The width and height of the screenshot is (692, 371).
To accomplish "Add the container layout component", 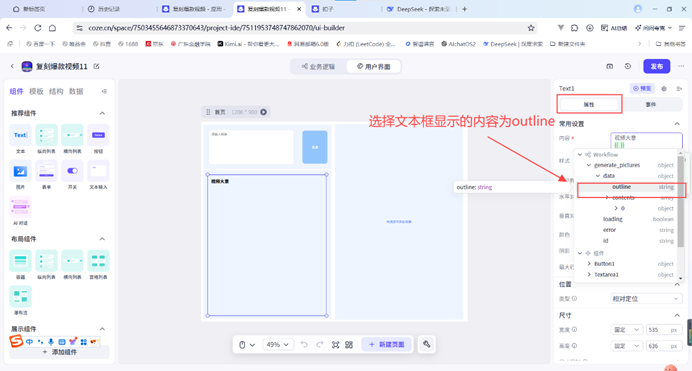I will click(20, 261).
